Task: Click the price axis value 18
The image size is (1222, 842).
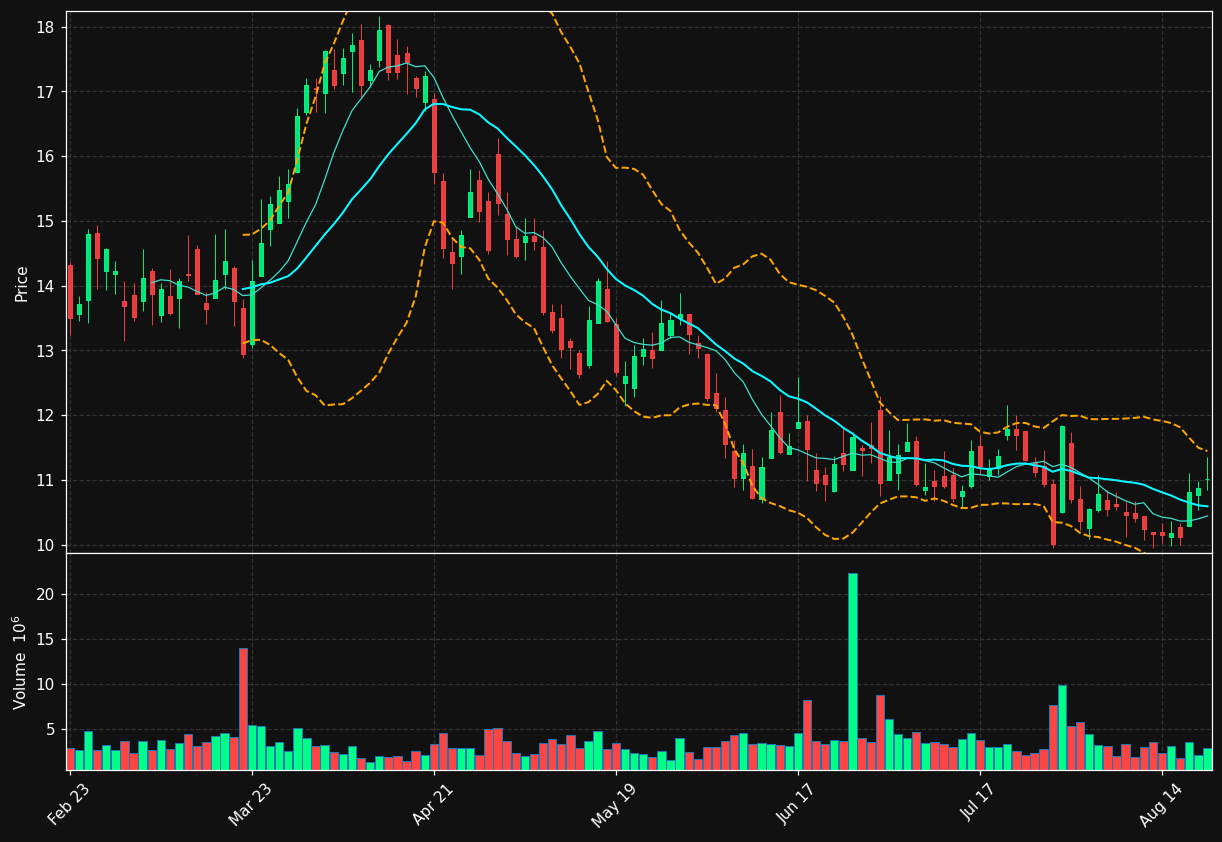Action: 45,27
